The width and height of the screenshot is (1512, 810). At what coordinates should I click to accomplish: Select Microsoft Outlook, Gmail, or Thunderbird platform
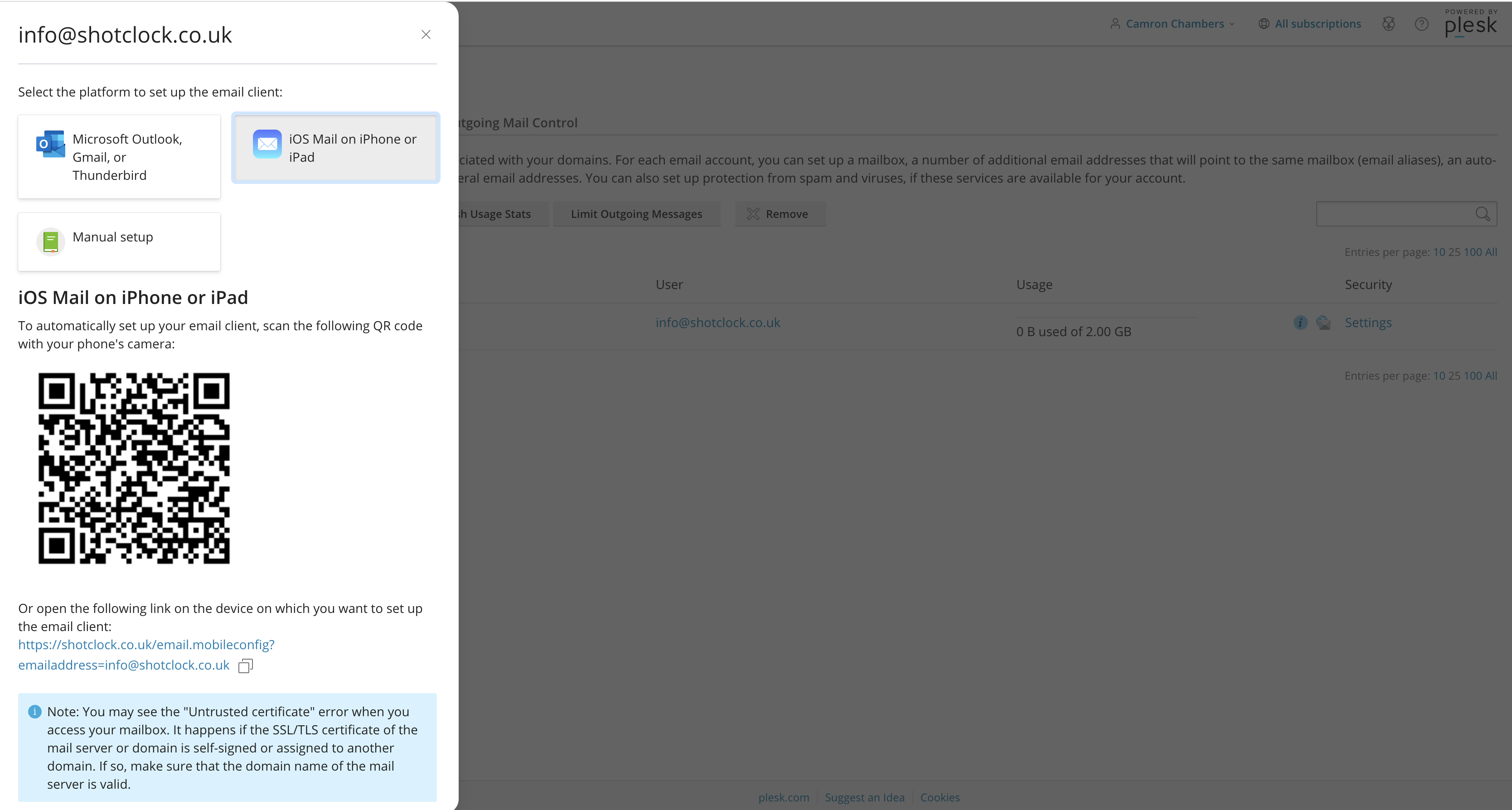[x=119, y=157]
